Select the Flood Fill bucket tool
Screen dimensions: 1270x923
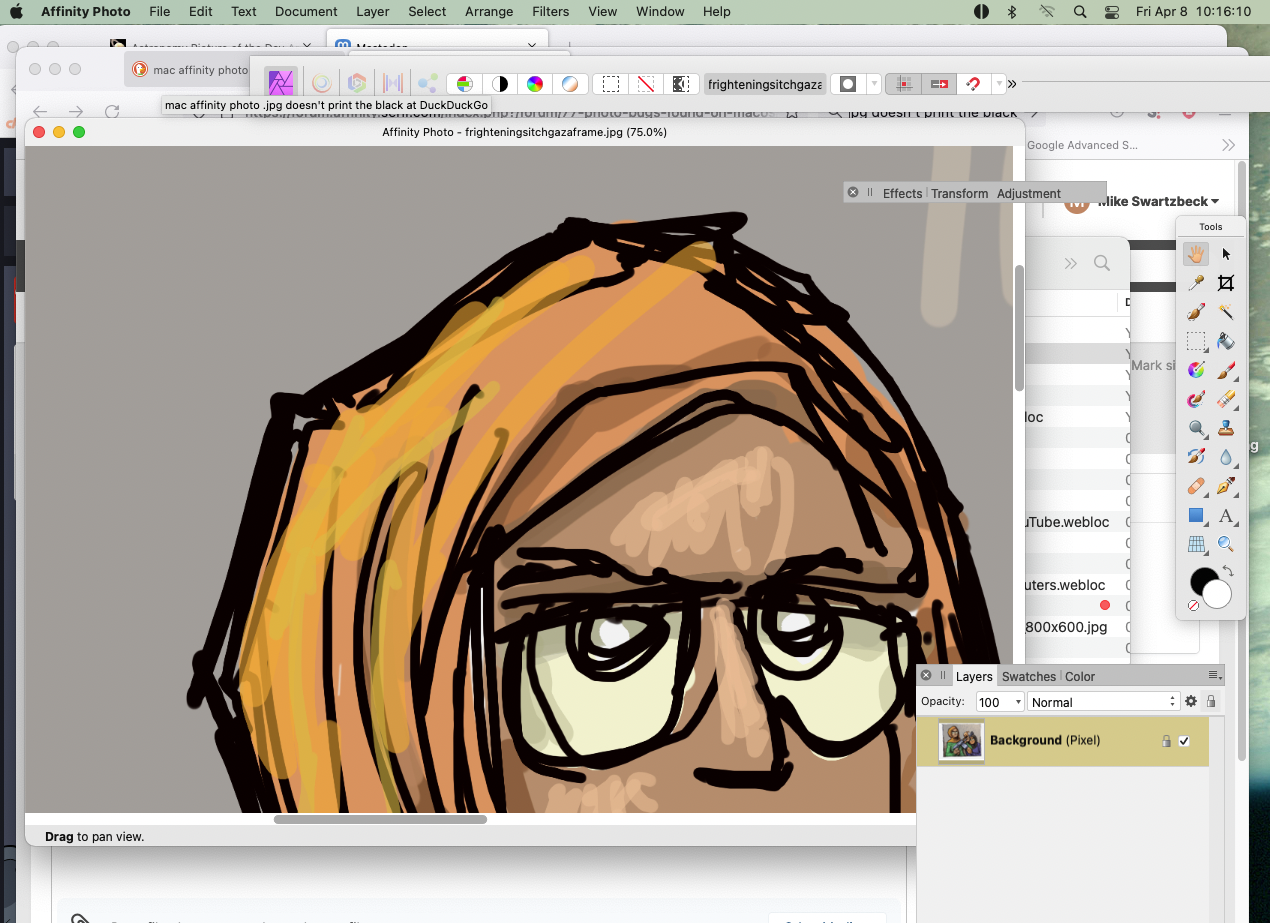[x=1226, y=341]
